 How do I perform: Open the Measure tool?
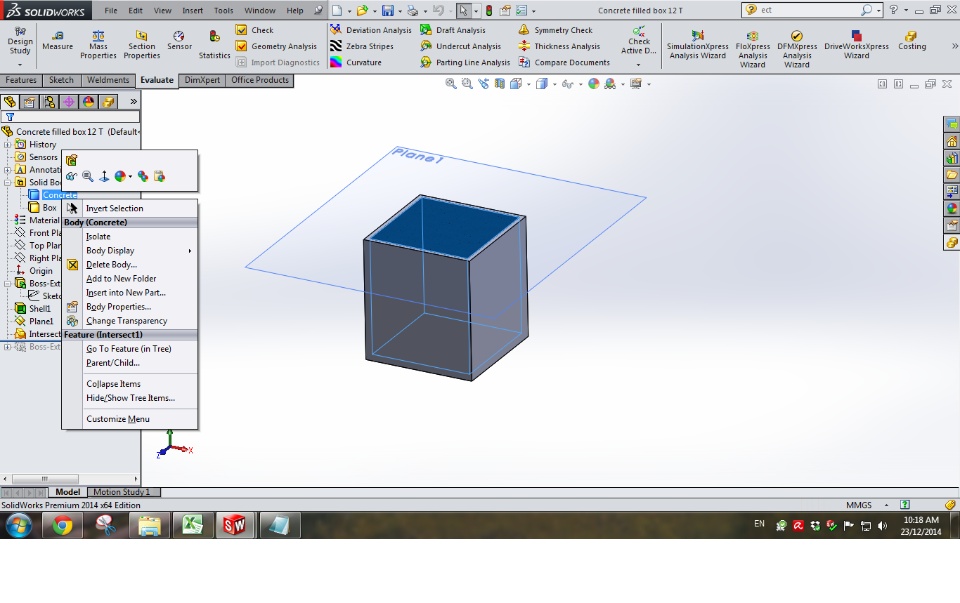click(58, 41)
